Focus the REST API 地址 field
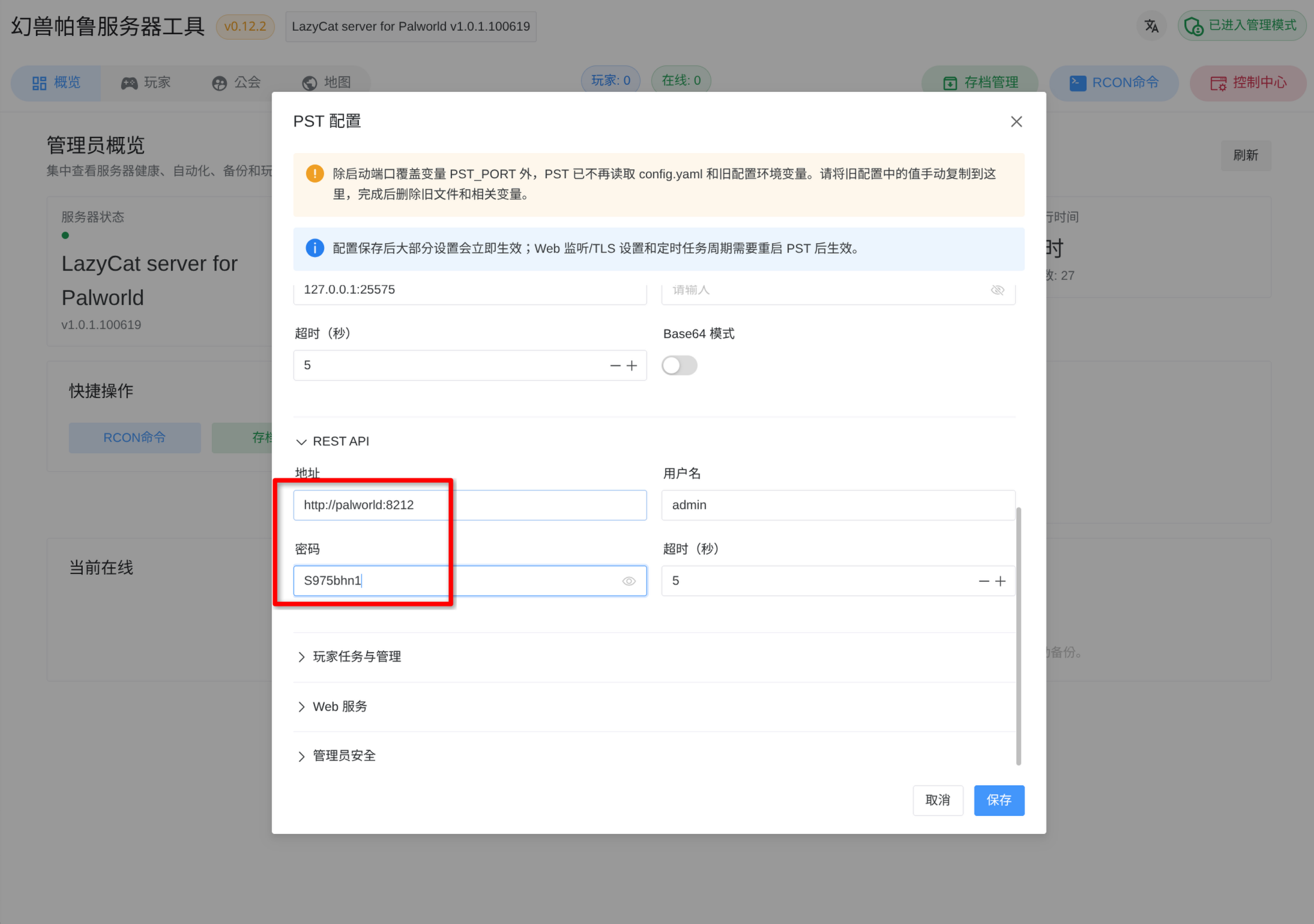This screenshot has height=924, width=1314. (469, 505)
